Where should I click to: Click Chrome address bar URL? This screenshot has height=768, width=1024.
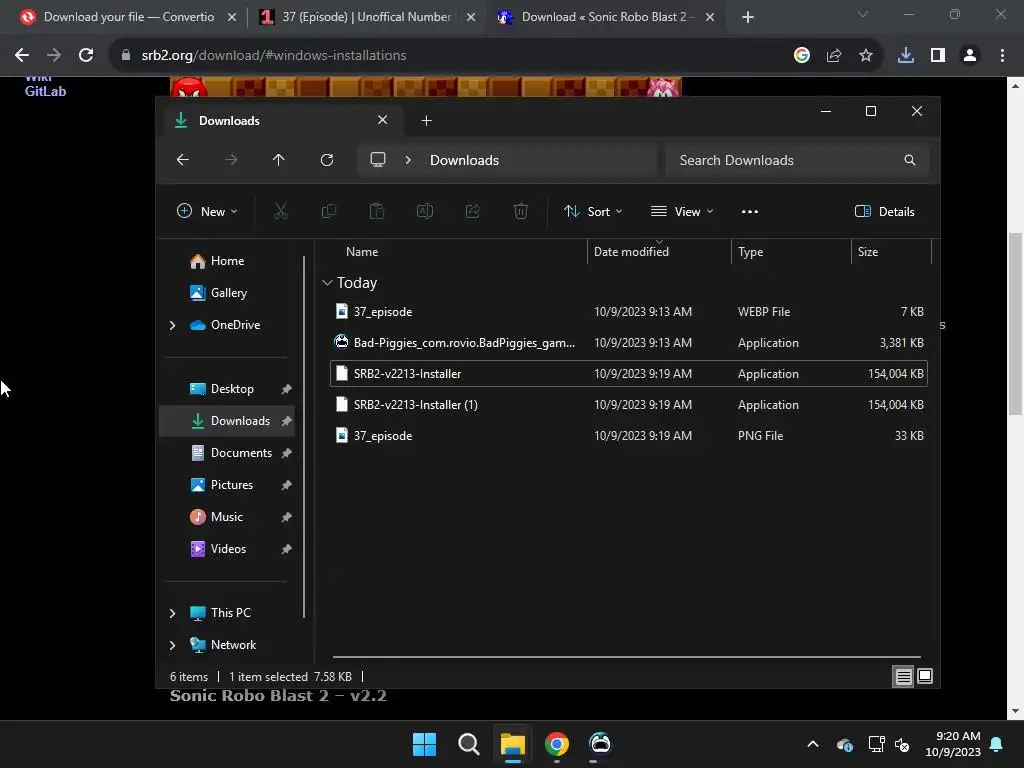[x=274, y=56]
